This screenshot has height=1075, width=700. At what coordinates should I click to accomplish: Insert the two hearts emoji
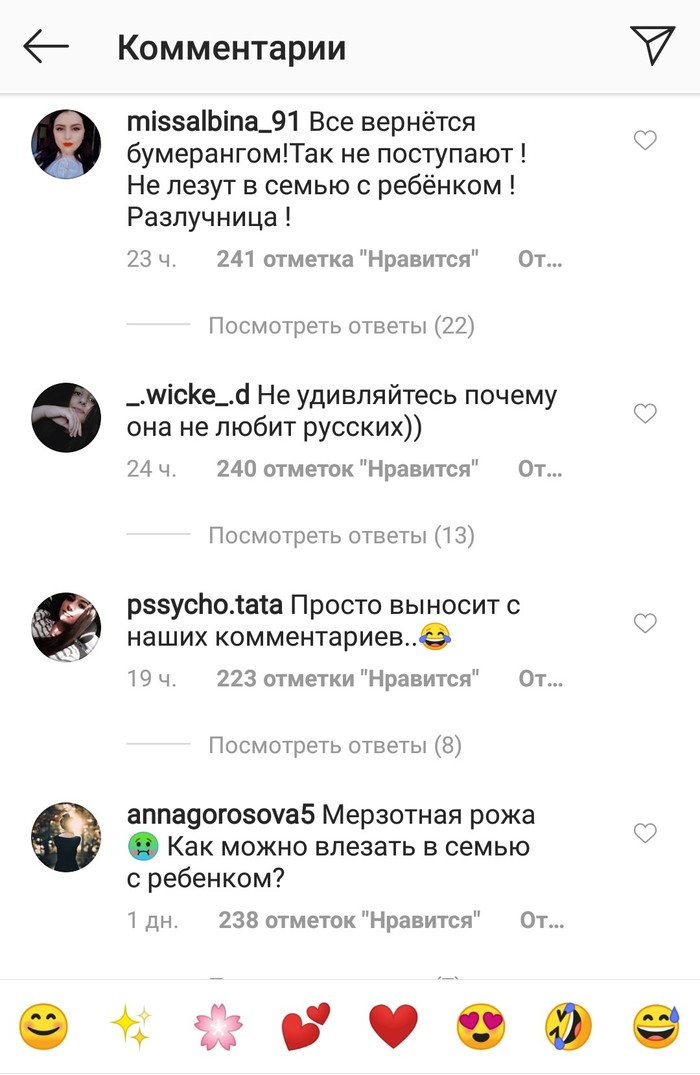(x=306, y=1026)
